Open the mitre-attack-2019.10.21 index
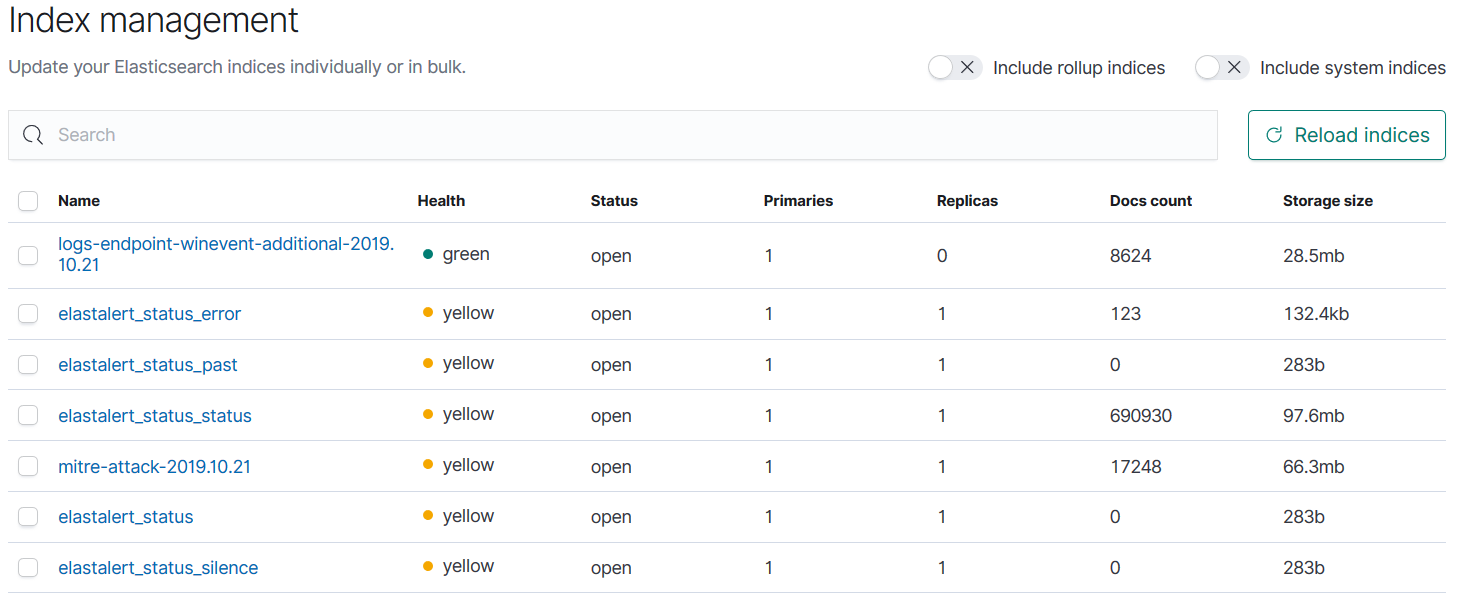The image size is (1461, 610). (x=154, y=465)
